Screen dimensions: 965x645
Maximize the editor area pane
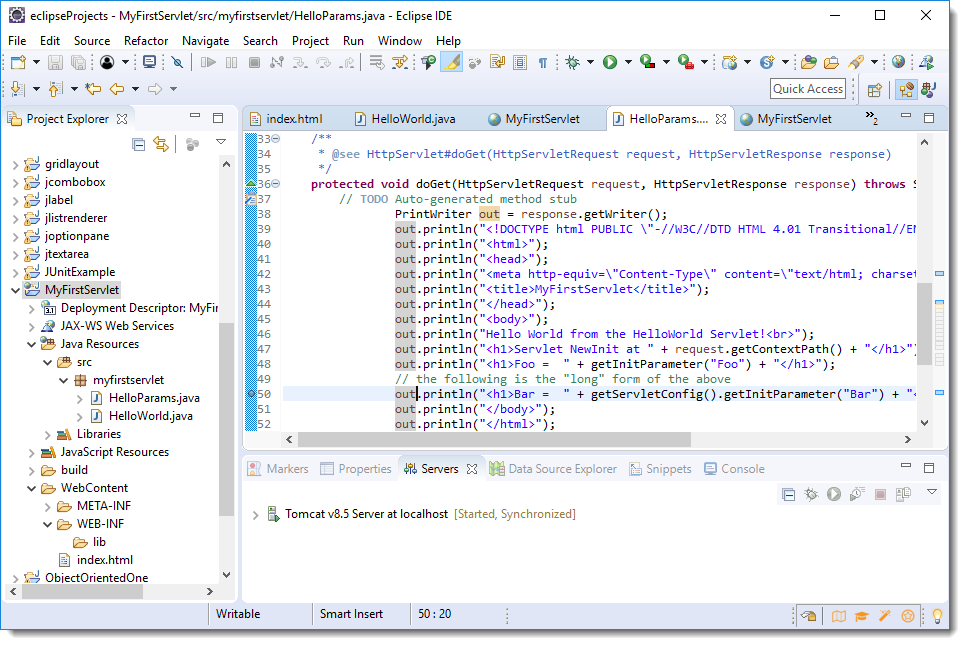coord(929,117)
